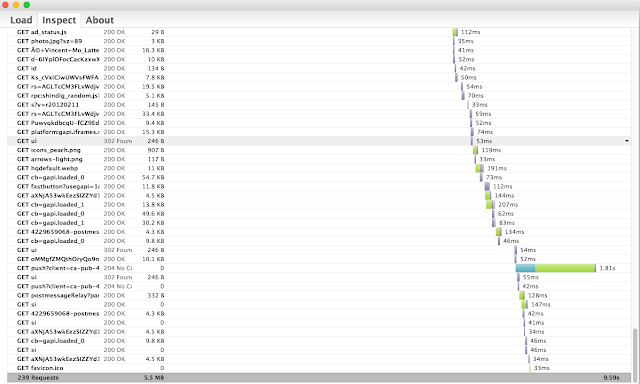Click the macOS green zoom window button
The width and height of the screenshot is (640, 384).
pyautogui.click(x=27, y=5)
